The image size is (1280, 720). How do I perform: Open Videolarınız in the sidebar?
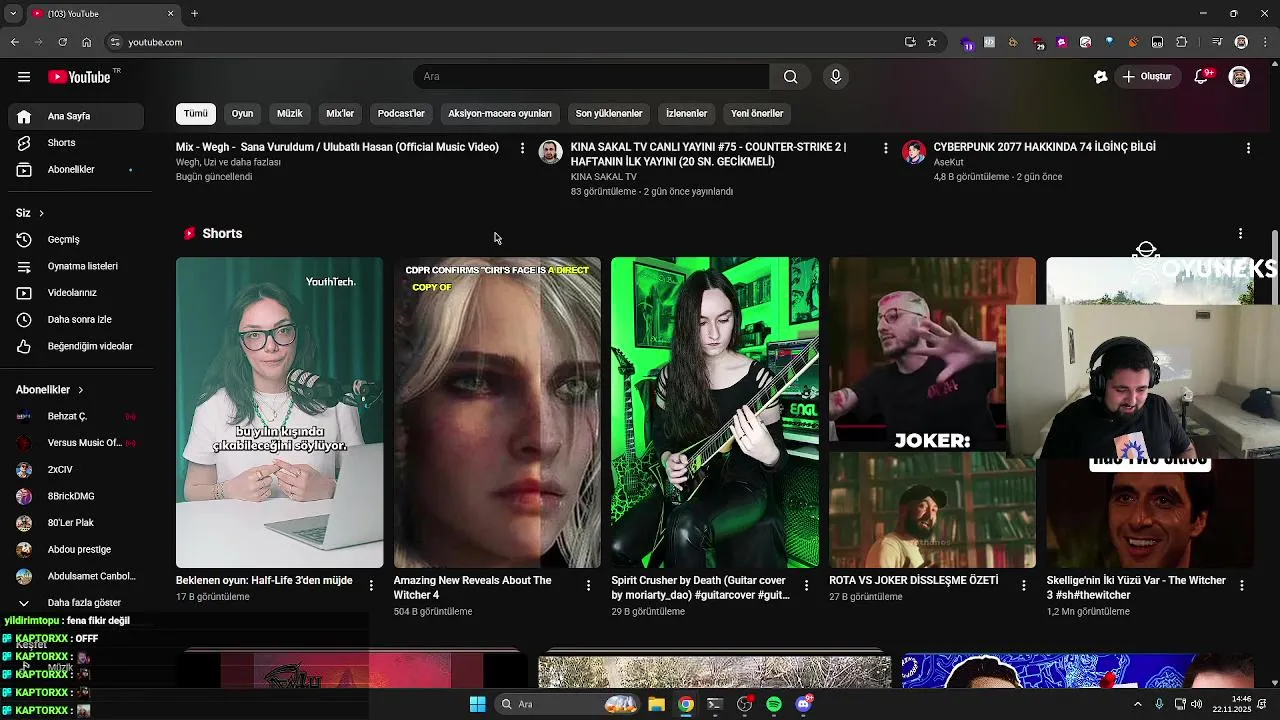click(x=75, y=293)
